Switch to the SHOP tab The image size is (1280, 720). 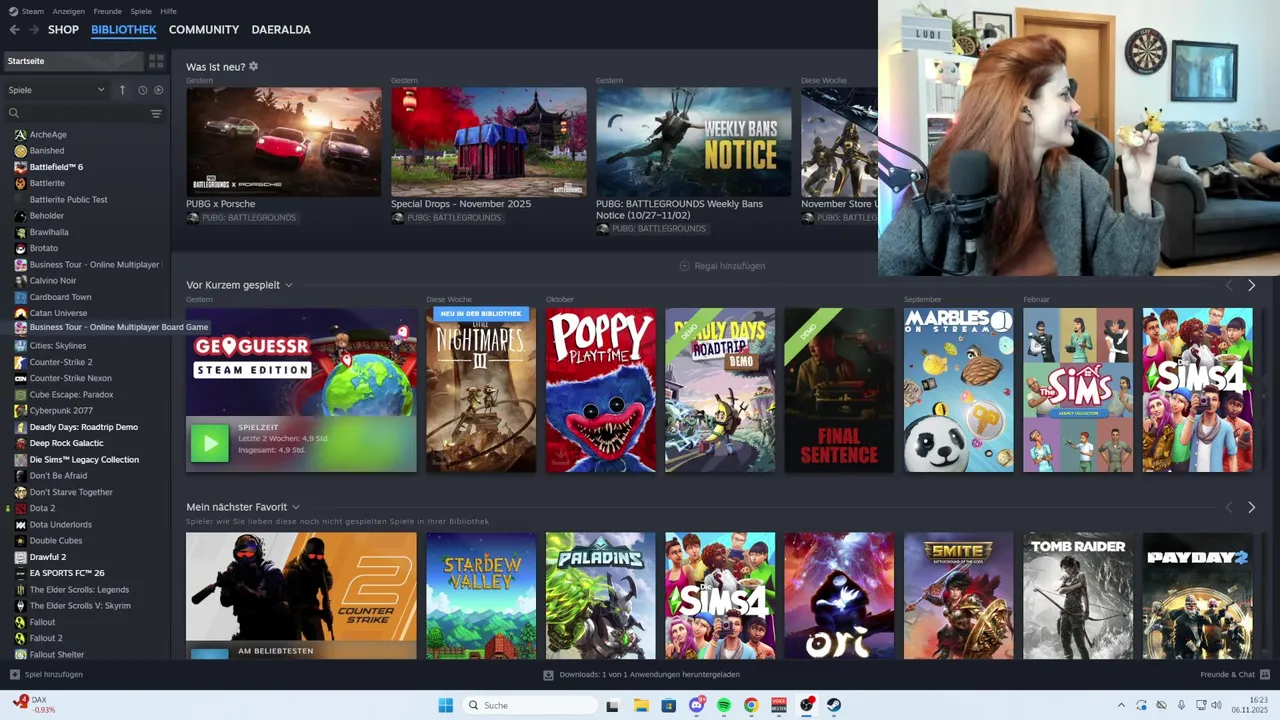tap(63, 30)
